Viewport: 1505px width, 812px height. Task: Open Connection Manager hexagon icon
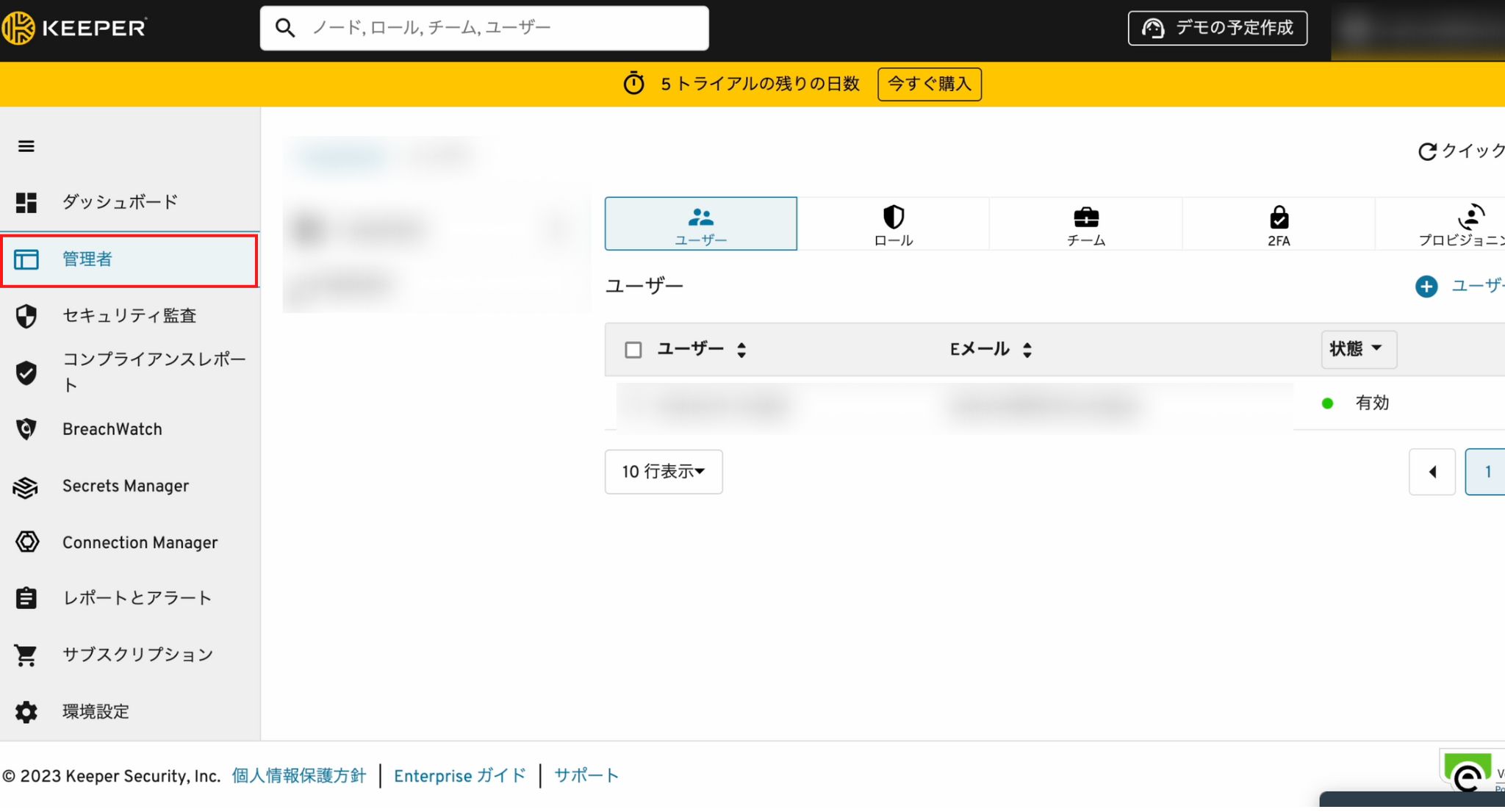(26, 542)
